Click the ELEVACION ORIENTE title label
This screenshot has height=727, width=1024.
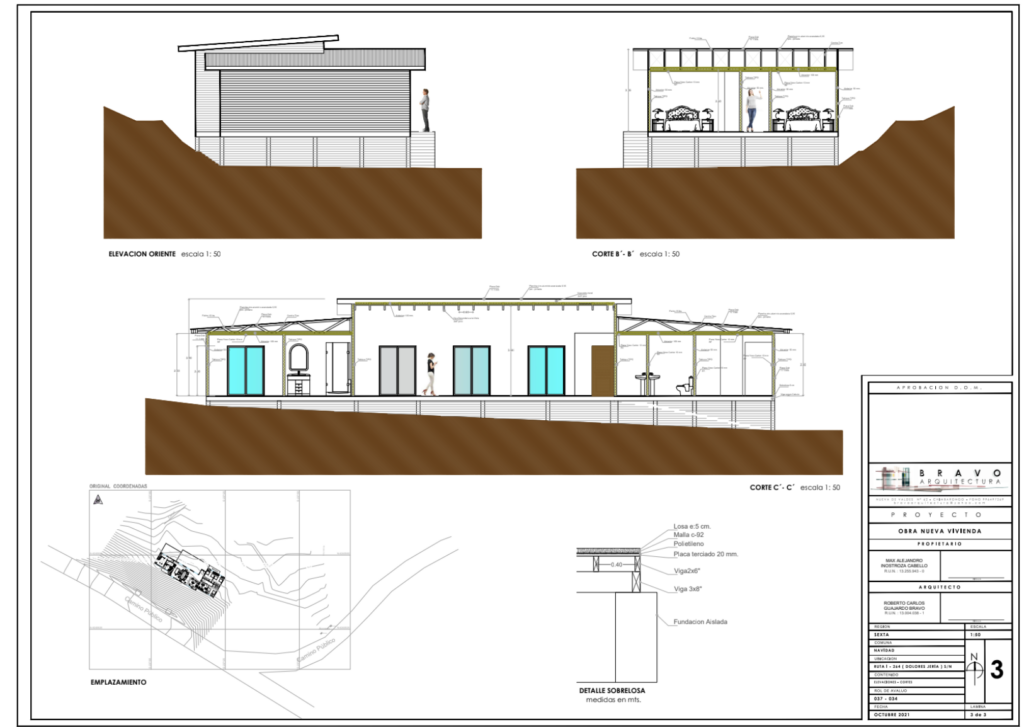coord(142,254)
